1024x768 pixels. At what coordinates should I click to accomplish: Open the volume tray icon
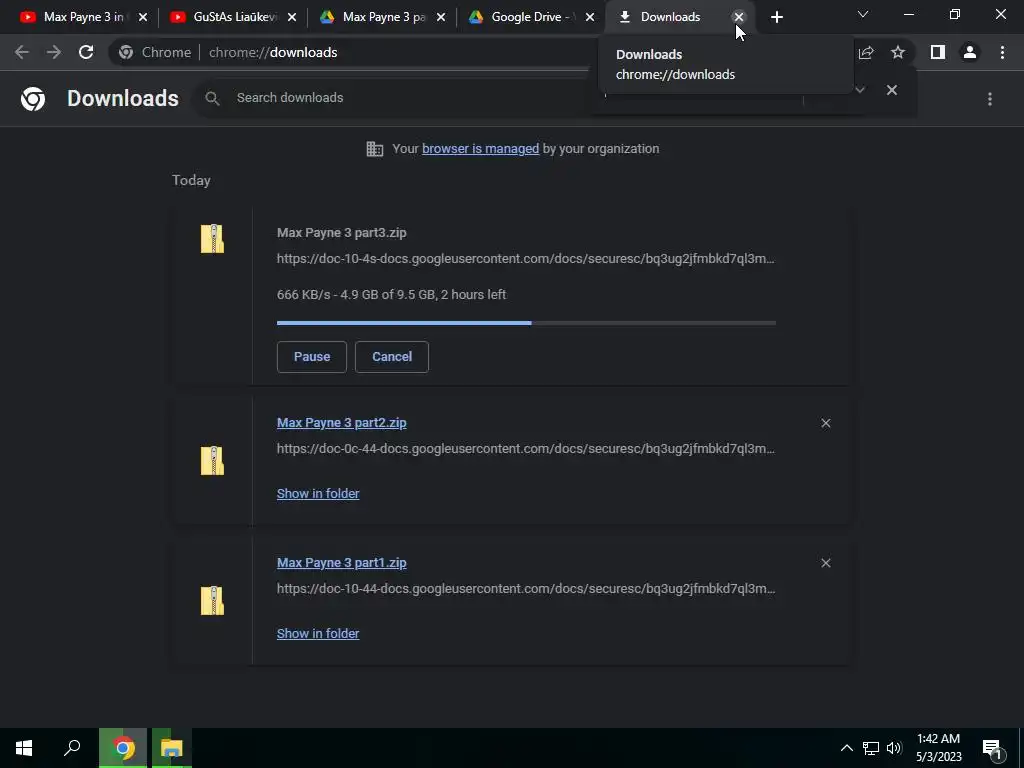click(x=894, y=748)
